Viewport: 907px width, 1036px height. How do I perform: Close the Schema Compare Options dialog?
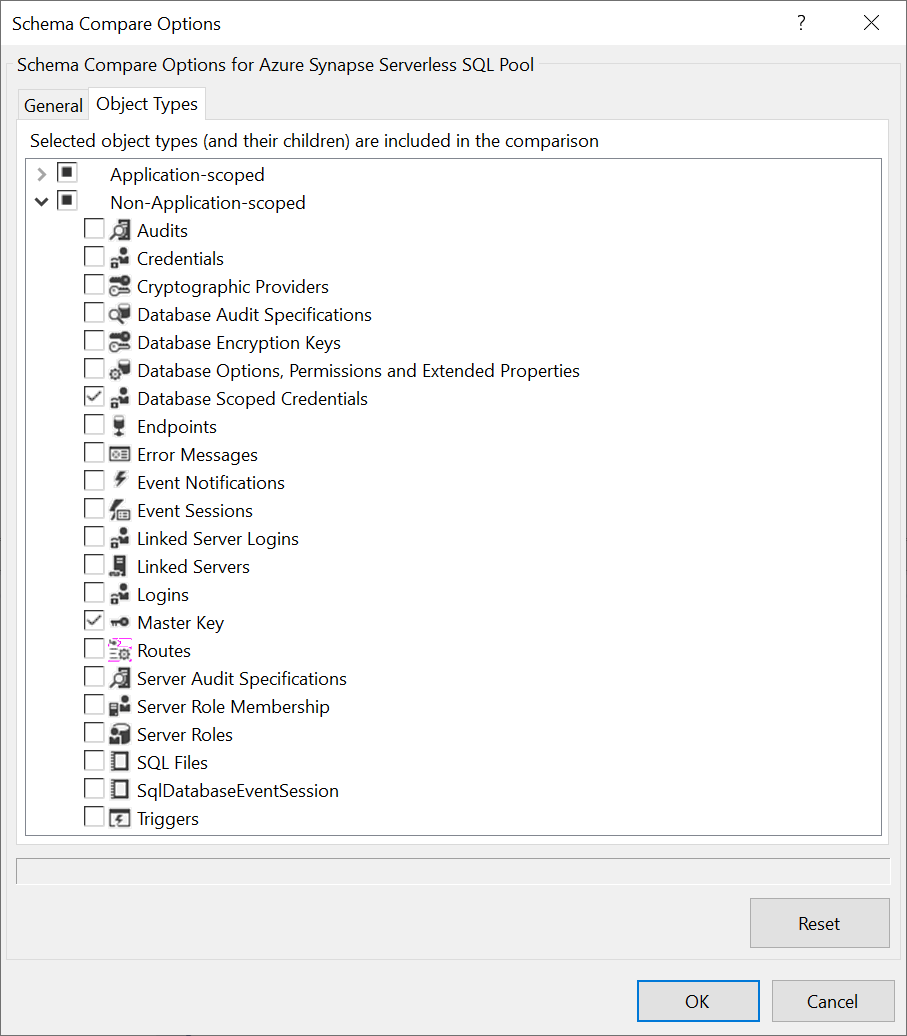click(871, 23)
